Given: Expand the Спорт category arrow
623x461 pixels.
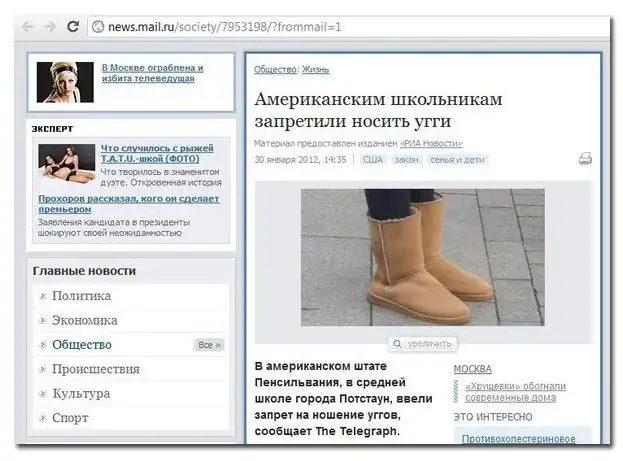Looking at the screenshot, I should (43, 418).
